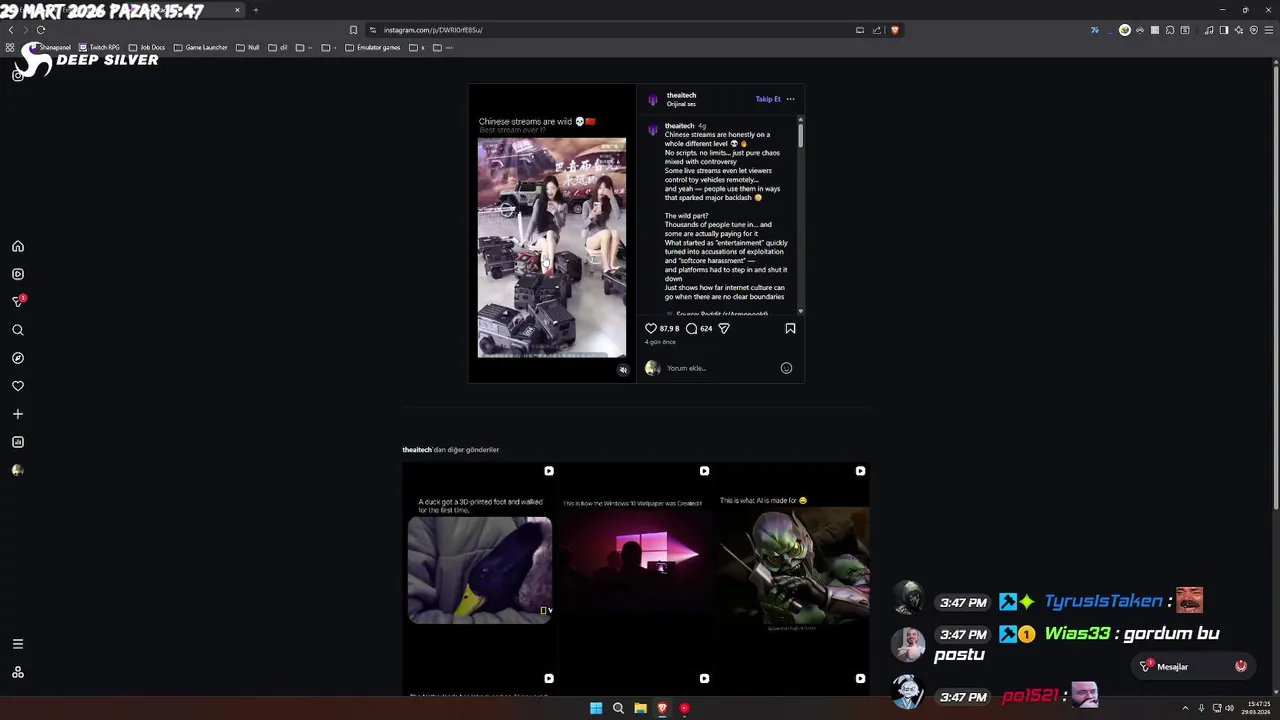Screen dimensions: 1280x720
Task: Open Brave VPN shield icon
Action: (1254, 30)
